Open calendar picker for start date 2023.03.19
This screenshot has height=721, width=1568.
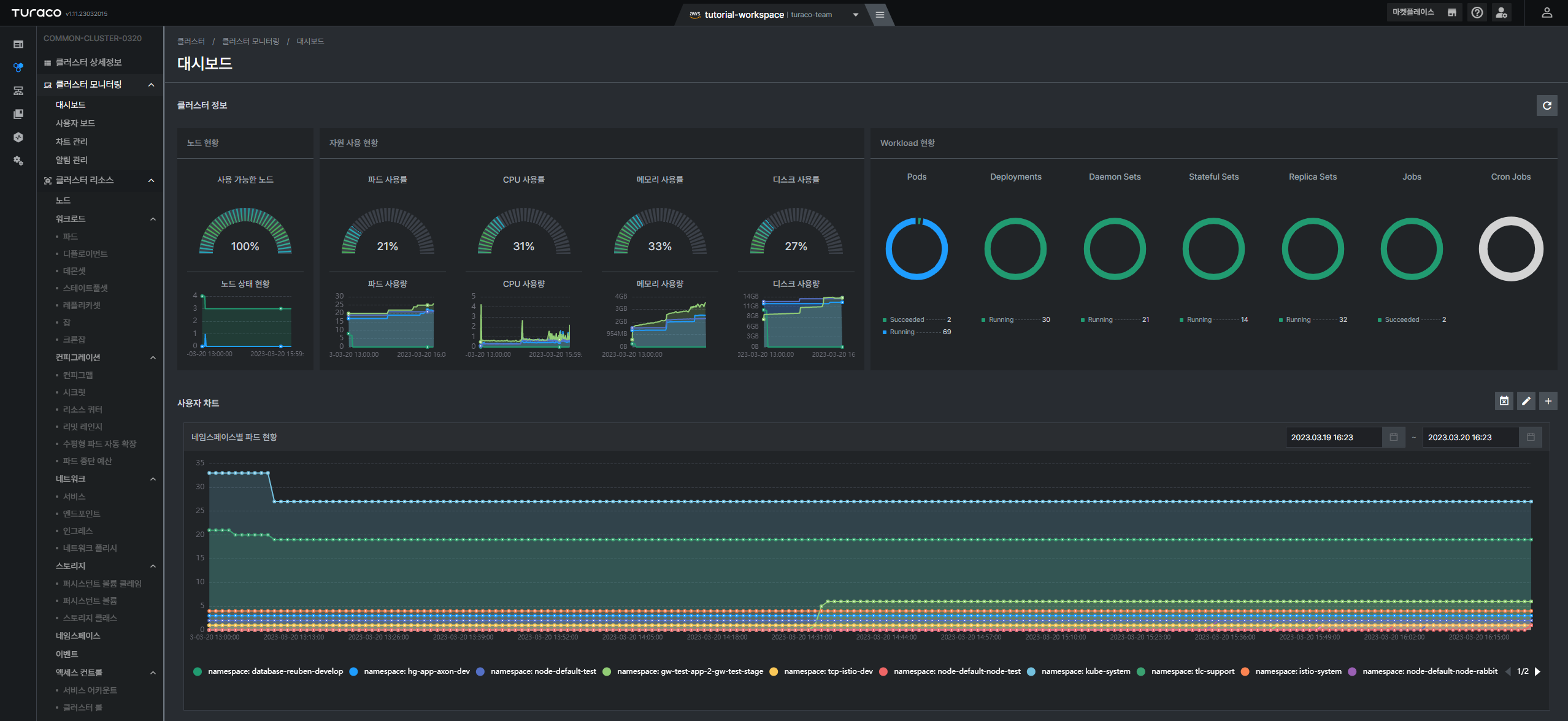coord(1393,437)
